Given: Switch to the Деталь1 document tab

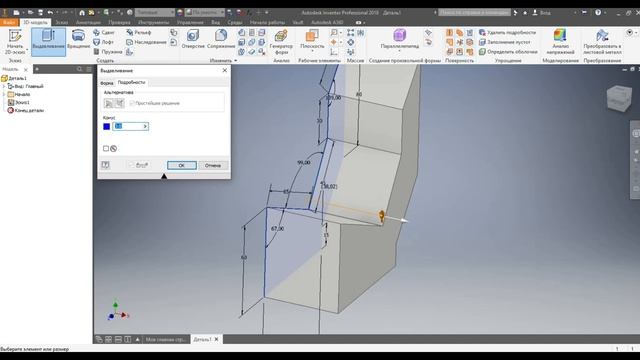Looking at the screenshot, I should [x=202, y=339].
